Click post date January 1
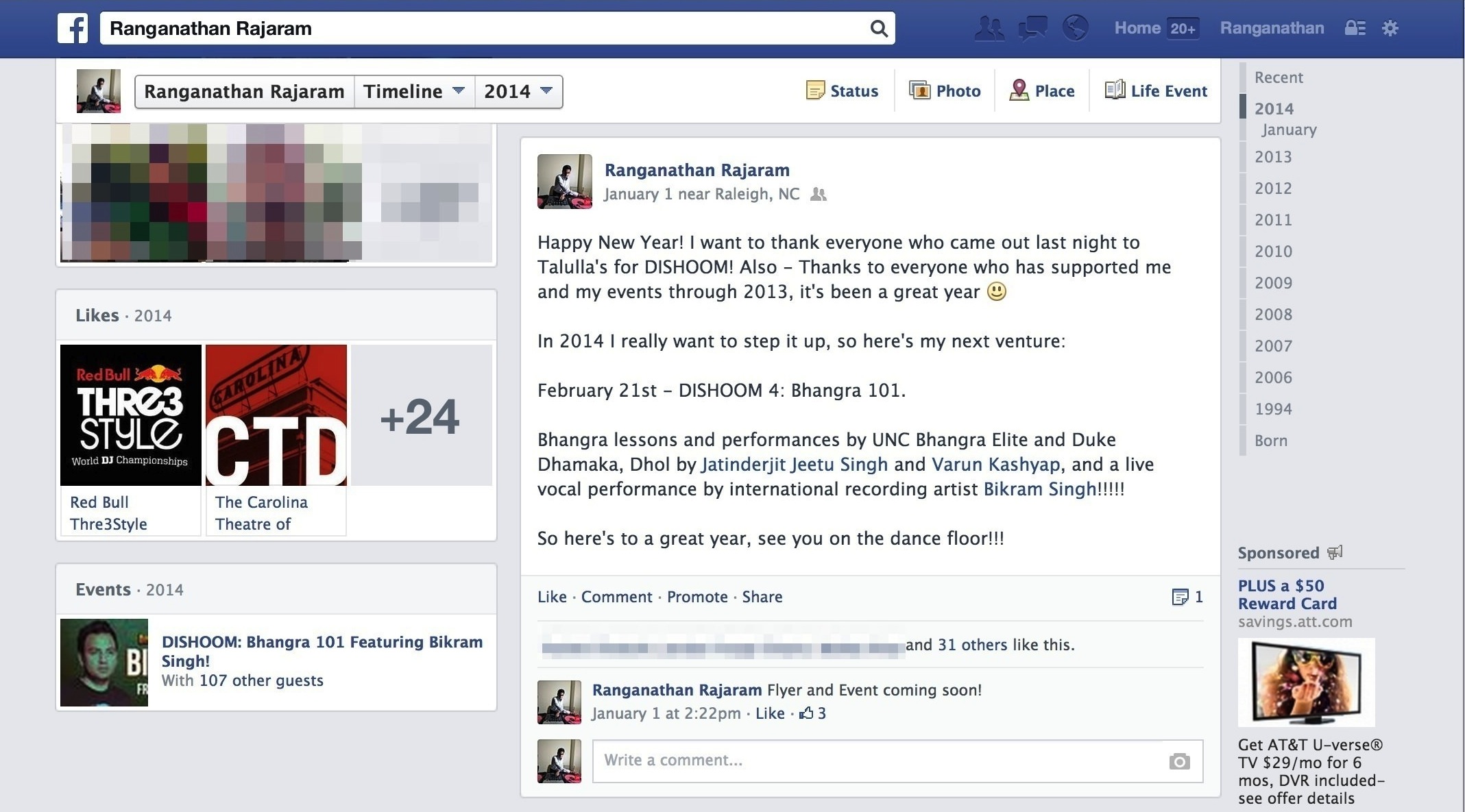Viewport: 1465px width, 812px height. click(x=638, y=195)
